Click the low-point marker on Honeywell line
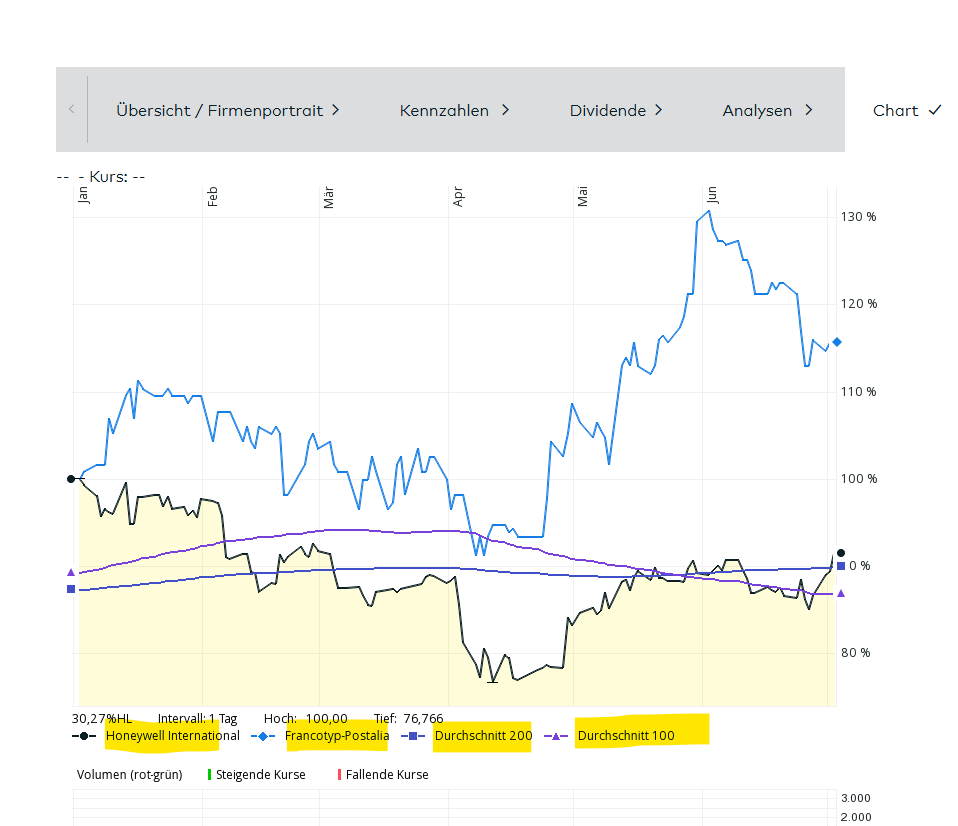 coord(492,681)
